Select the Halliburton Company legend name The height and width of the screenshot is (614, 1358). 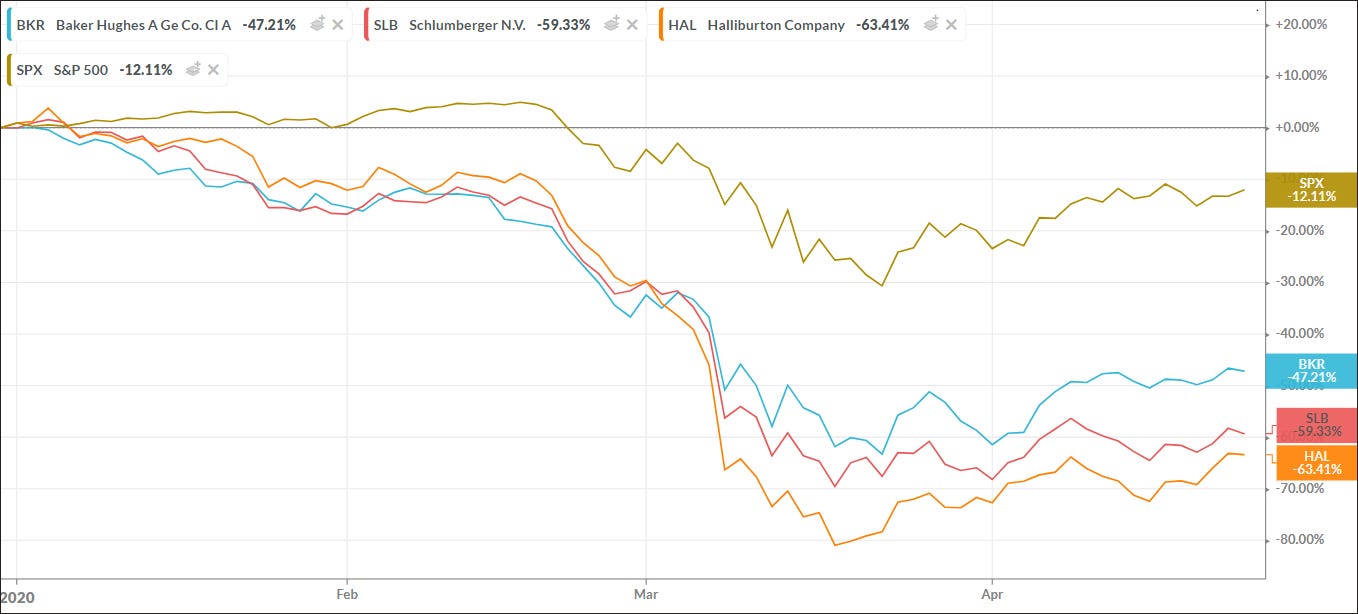click(775, 25)
